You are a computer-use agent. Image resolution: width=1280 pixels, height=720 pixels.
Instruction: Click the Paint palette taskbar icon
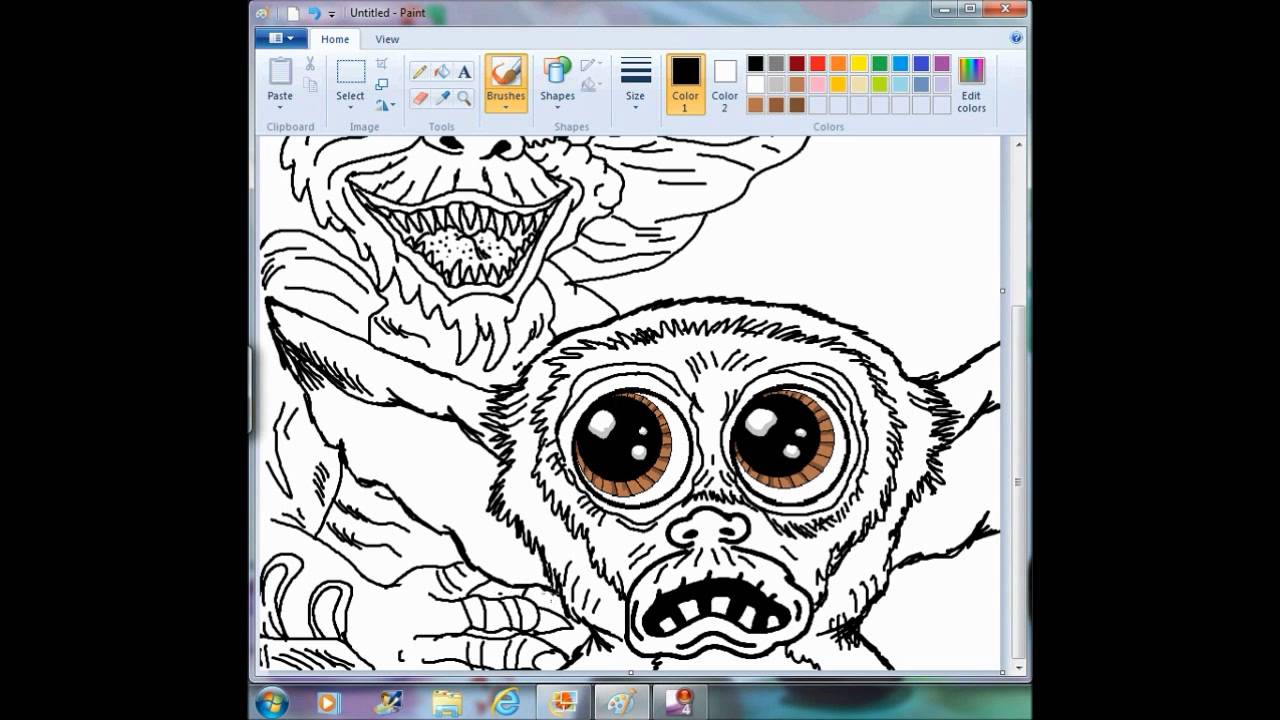[x=622, y=703]
